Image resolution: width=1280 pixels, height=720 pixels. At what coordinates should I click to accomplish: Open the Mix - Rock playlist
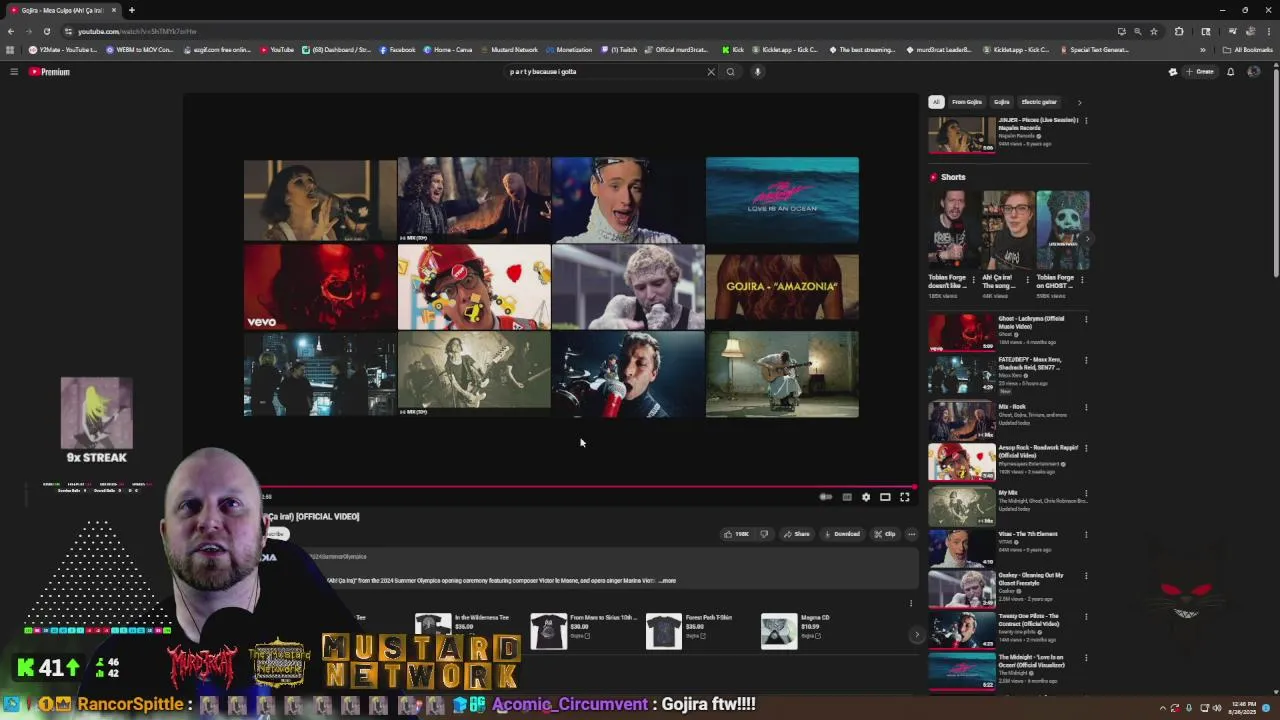pyautogui.click(x=961, y=421)
